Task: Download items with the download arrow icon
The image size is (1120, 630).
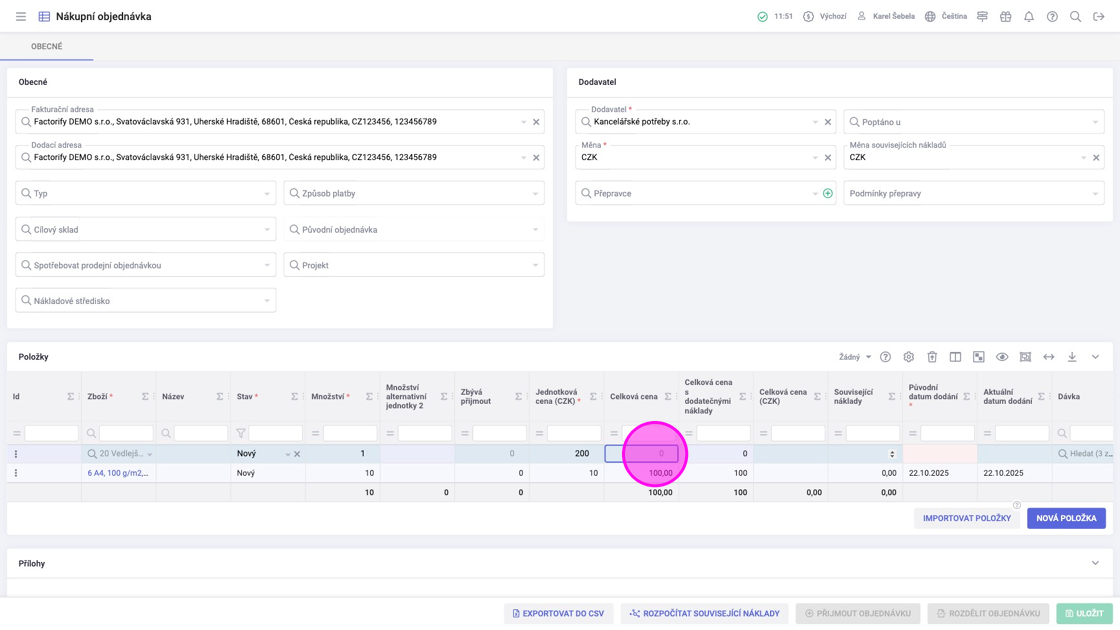Action: point(1072,357)
